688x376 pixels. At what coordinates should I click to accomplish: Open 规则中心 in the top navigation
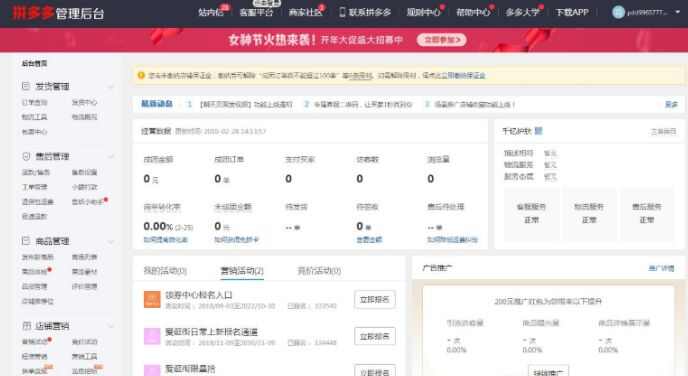click(x=423, y=12)
